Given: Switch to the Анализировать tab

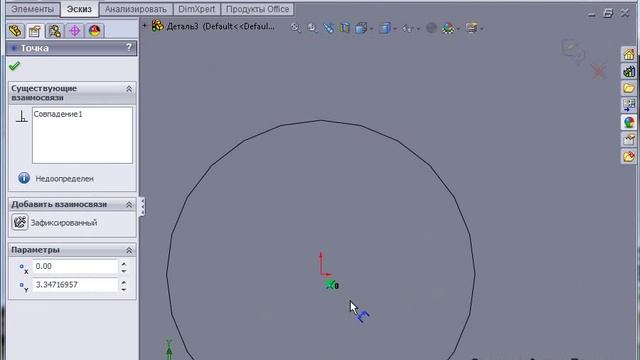Looking at the screenshot, I should coord(136,9).
